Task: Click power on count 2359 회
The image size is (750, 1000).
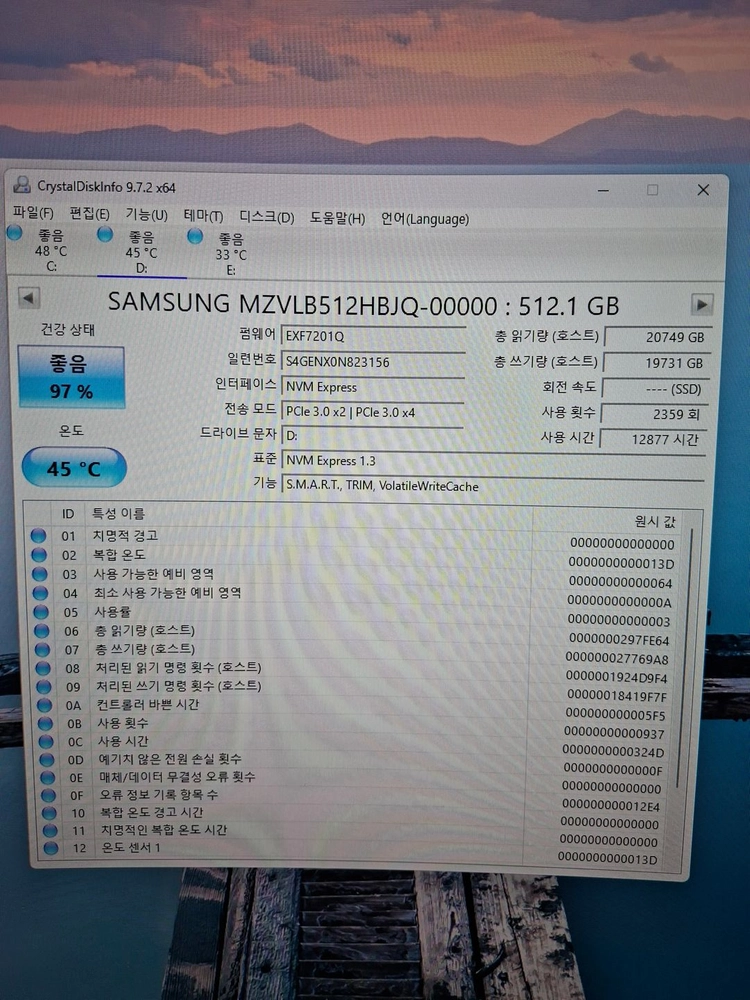Action: [x=654, y=414]
